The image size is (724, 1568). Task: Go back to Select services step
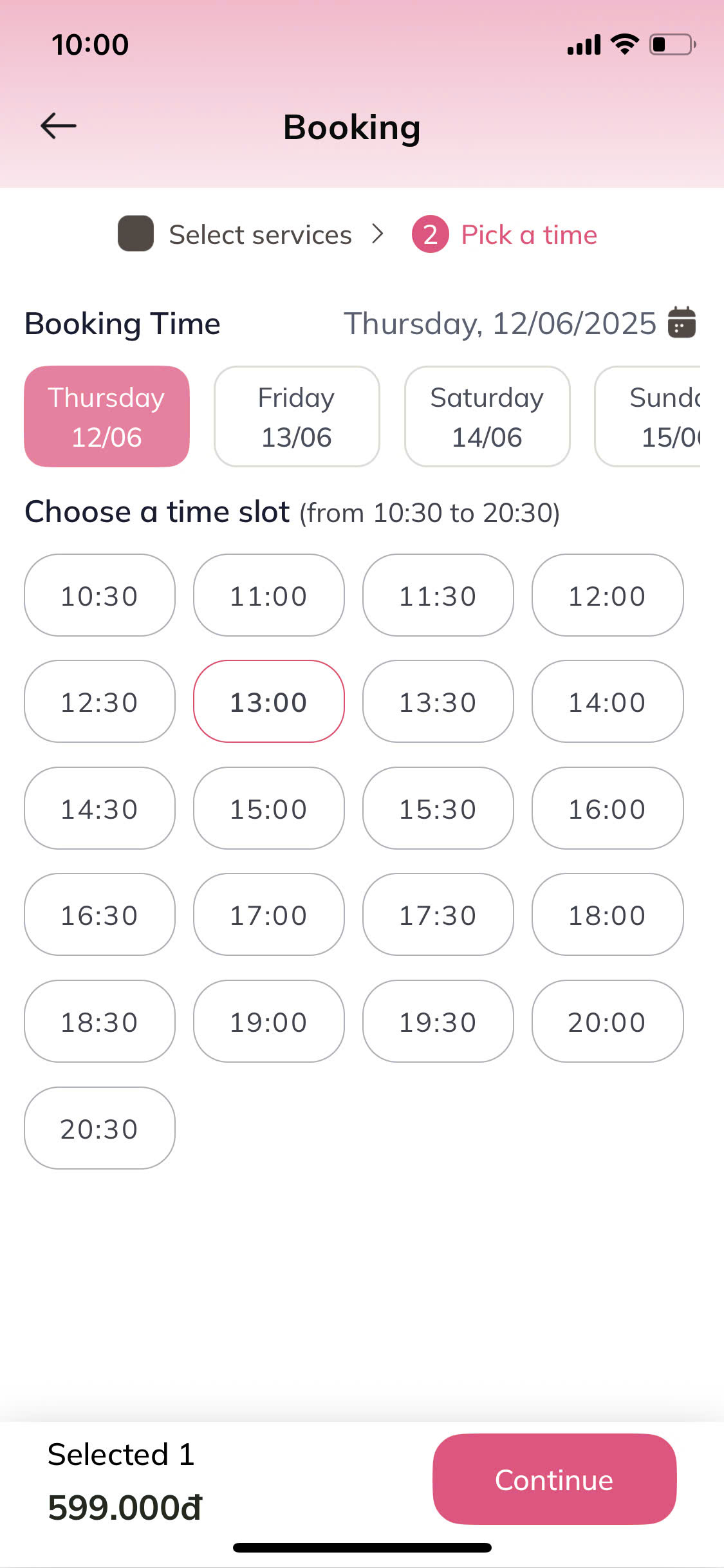(x=260, y=235)
